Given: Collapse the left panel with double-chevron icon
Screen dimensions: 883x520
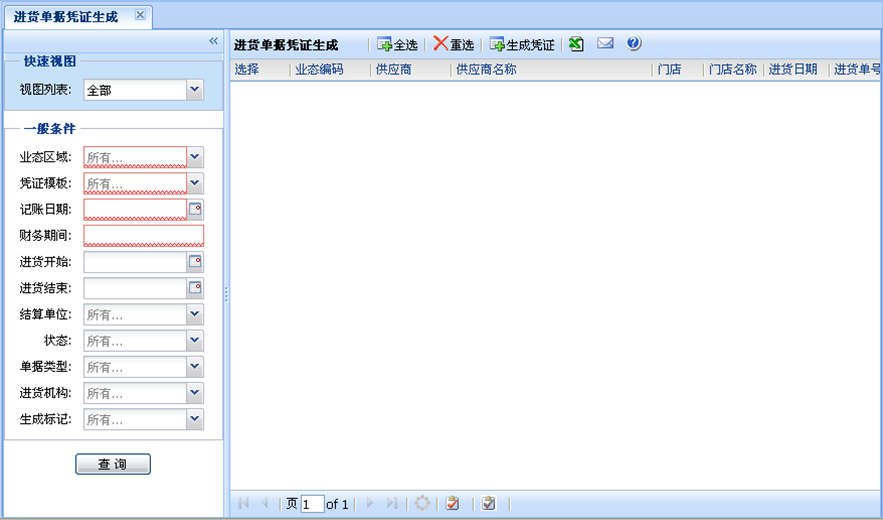Looking at the screenshot, I should [213, 41].
